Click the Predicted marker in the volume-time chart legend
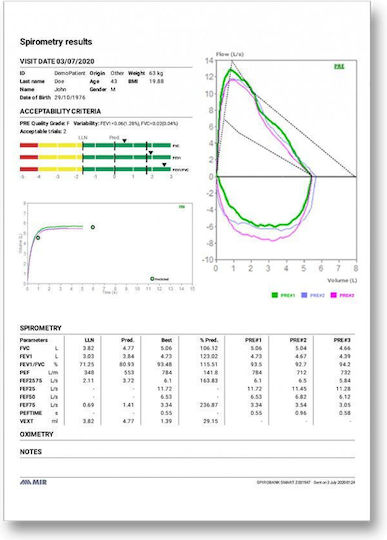This screenshot has width=387, height=540. tap(152, 279)
